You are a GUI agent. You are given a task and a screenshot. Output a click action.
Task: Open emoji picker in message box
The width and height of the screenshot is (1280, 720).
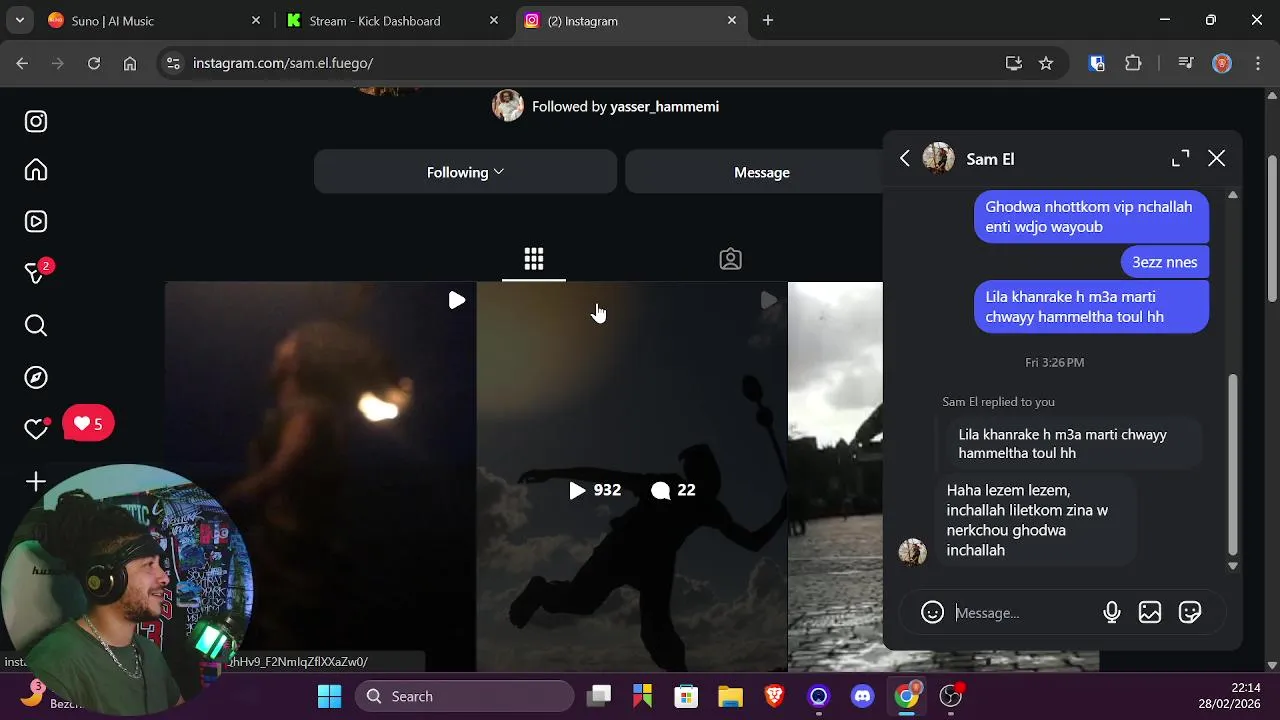[932, 613]
